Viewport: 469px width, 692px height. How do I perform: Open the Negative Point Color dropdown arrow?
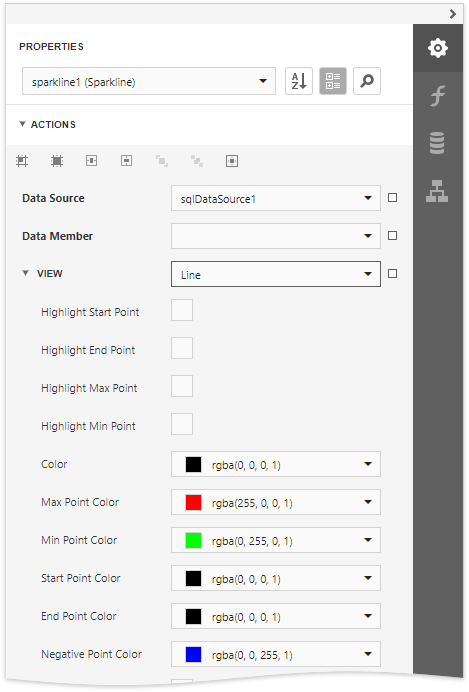coord(368,654)
